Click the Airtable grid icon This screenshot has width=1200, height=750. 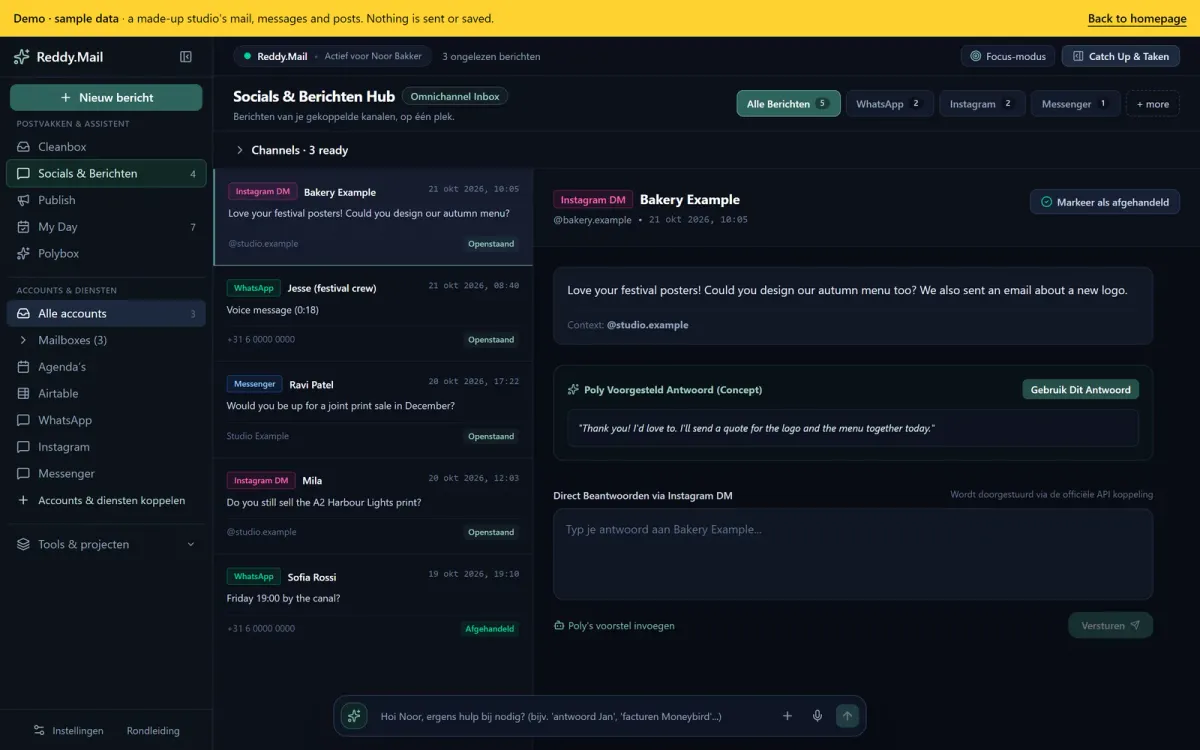[x=23, y=394]
